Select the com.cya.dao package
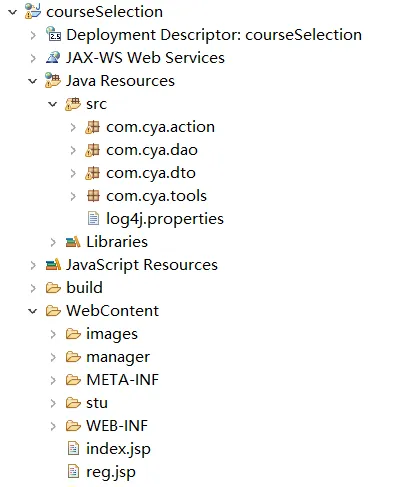The width and height of the screenshot is (420, 487). (x=152, y=150)
